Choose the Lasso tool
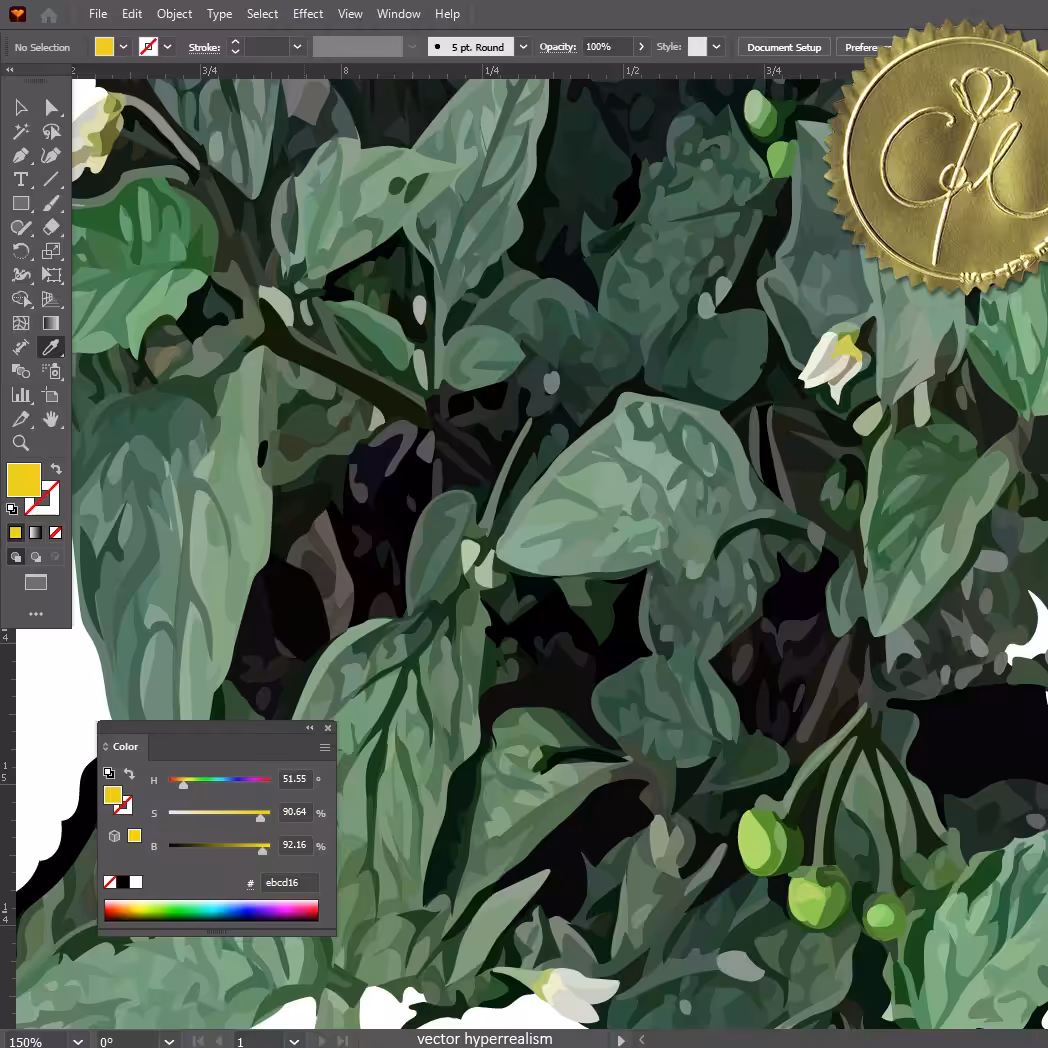Screen dimensions: 1048x1048 click(51, 132)
